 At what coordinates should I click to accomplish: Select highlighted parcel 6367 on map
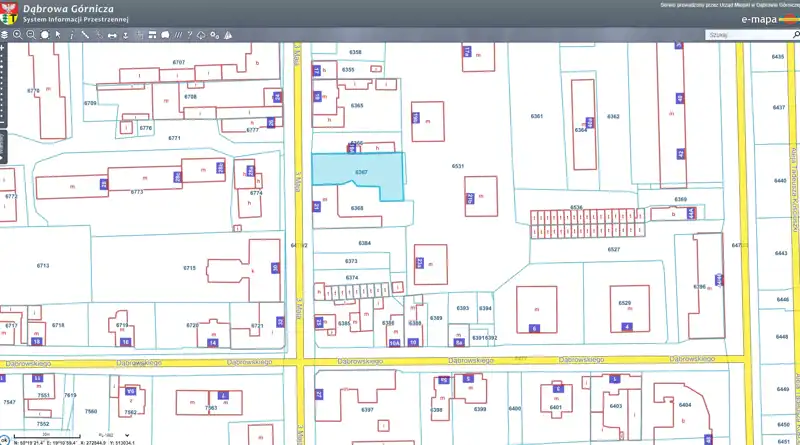(x=360, y=172)
